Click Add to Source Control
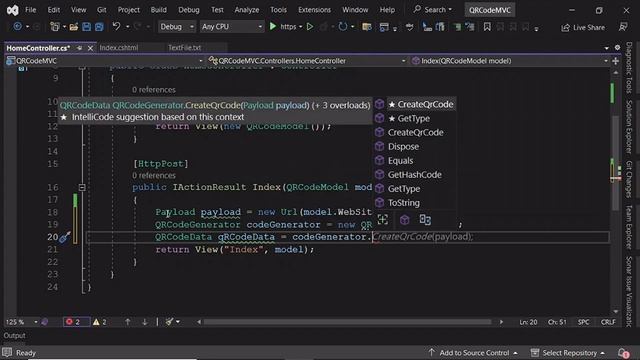 pos(473,353)
